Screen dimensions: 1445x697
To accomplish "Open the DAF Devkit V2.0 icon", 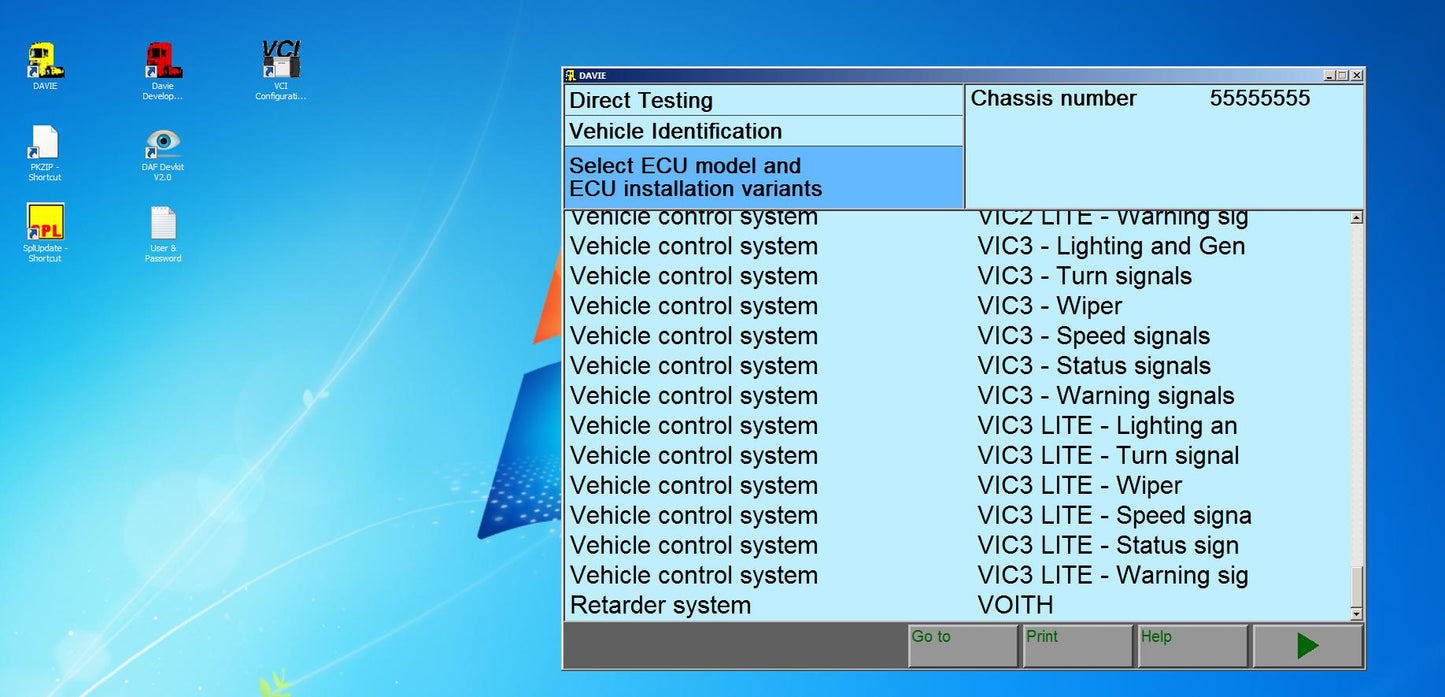I will pyautogui.click(x=161, y=145).
